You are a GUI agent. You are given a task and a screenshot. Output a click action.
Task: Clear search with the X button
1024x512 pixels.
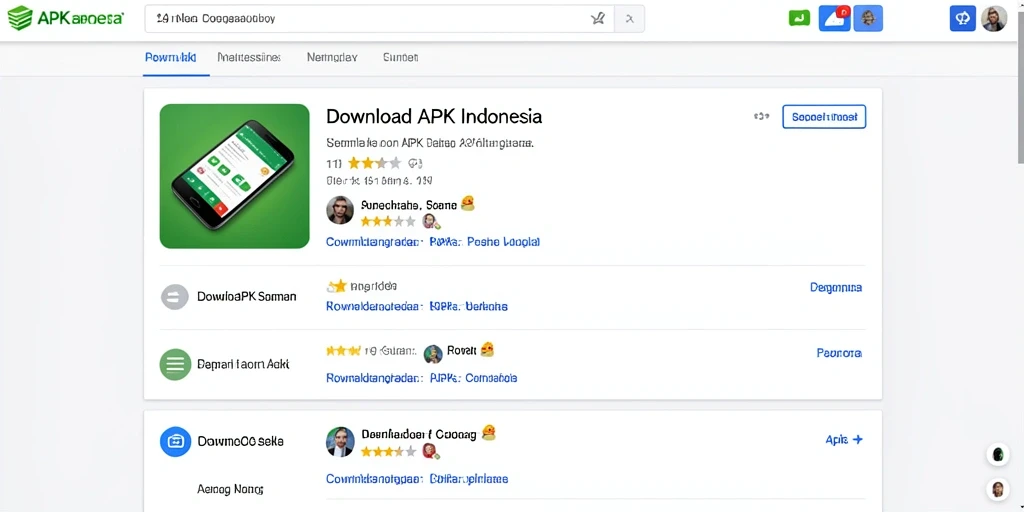pyautogui.click(x=630, y=19)
